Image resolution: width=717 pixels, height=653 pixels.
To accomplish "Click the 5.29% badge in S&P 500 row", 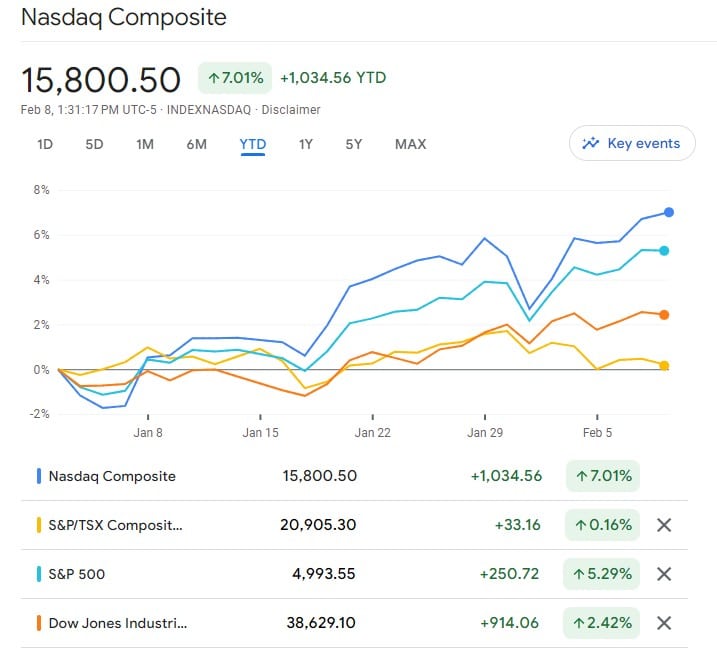I will click(x=601, y=574).
